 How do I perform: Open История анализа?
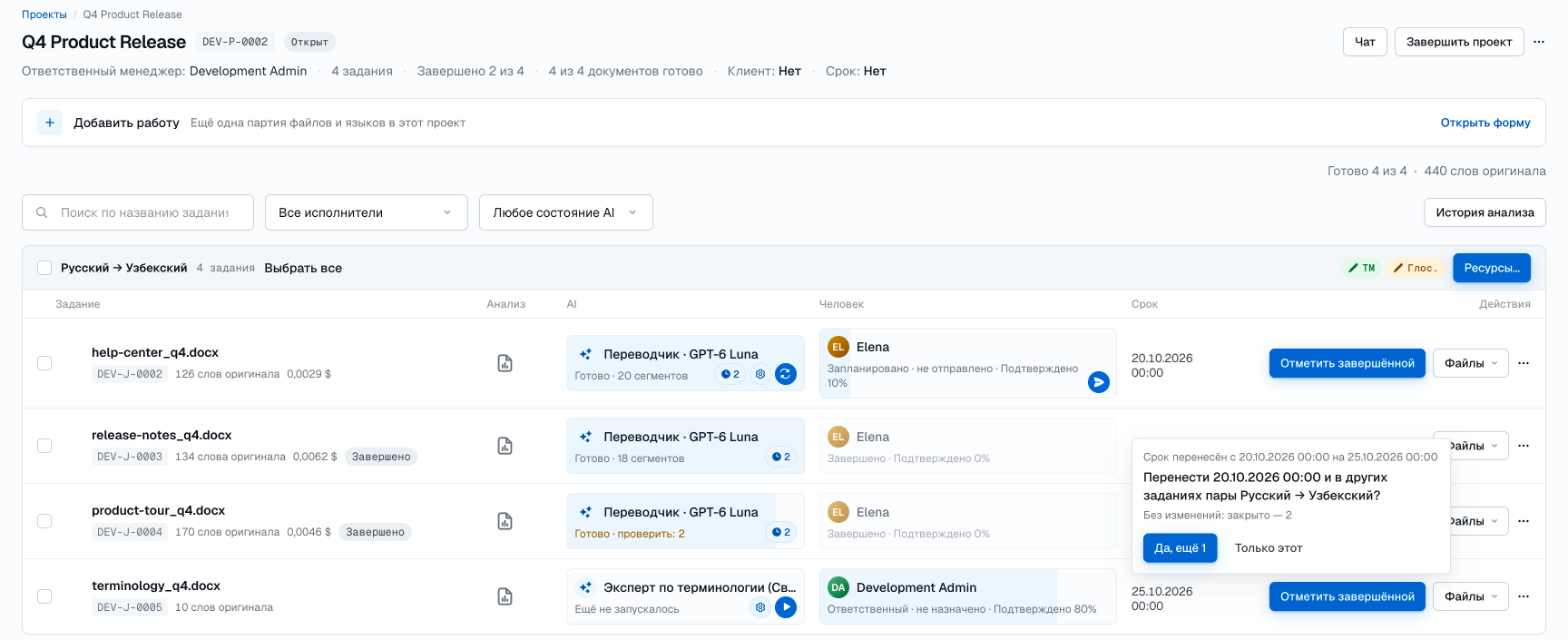point(1485,212)
